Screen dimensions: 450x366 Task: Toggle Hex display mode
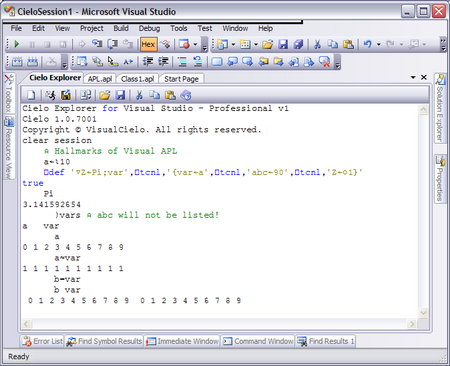click(x=148, y=44)
